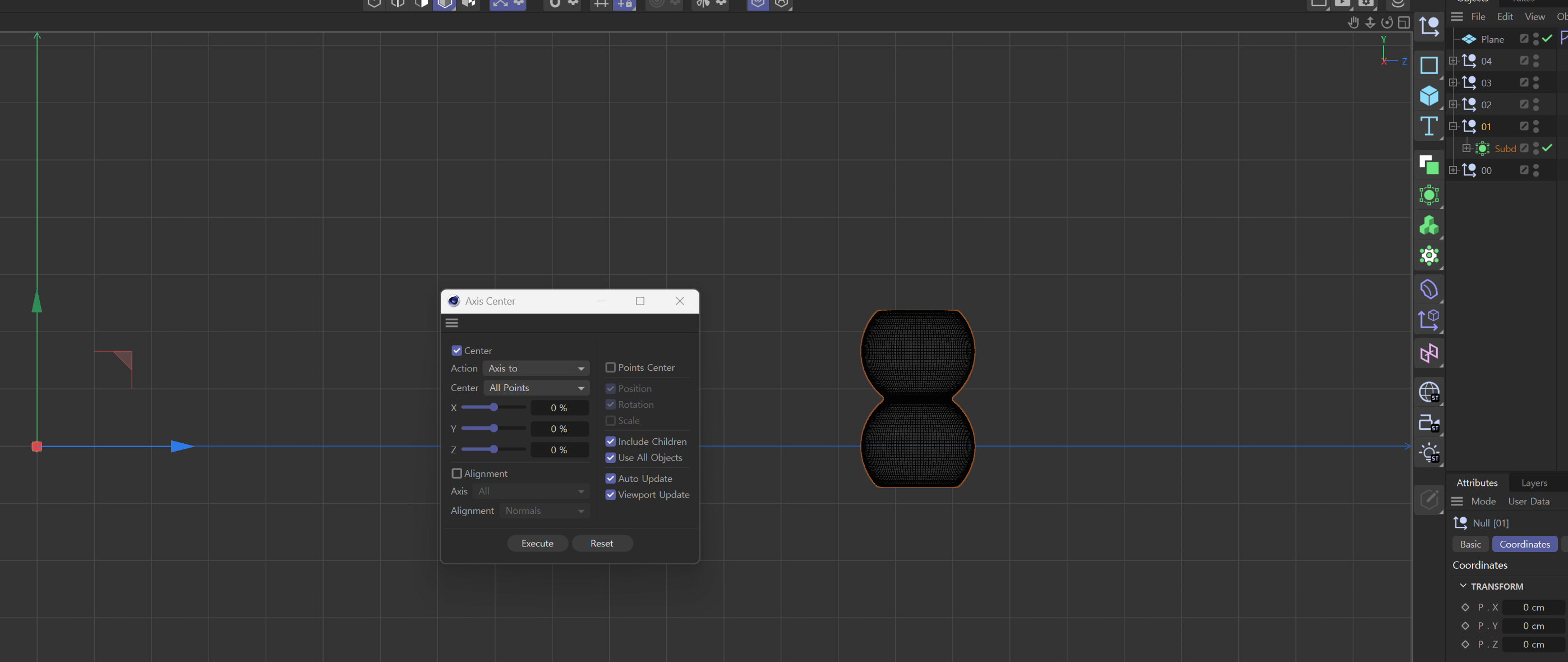This screenshot has width=1568, height=662.
Task: Click the Symmetry tool in sidebar
Action: (1428, 353)
